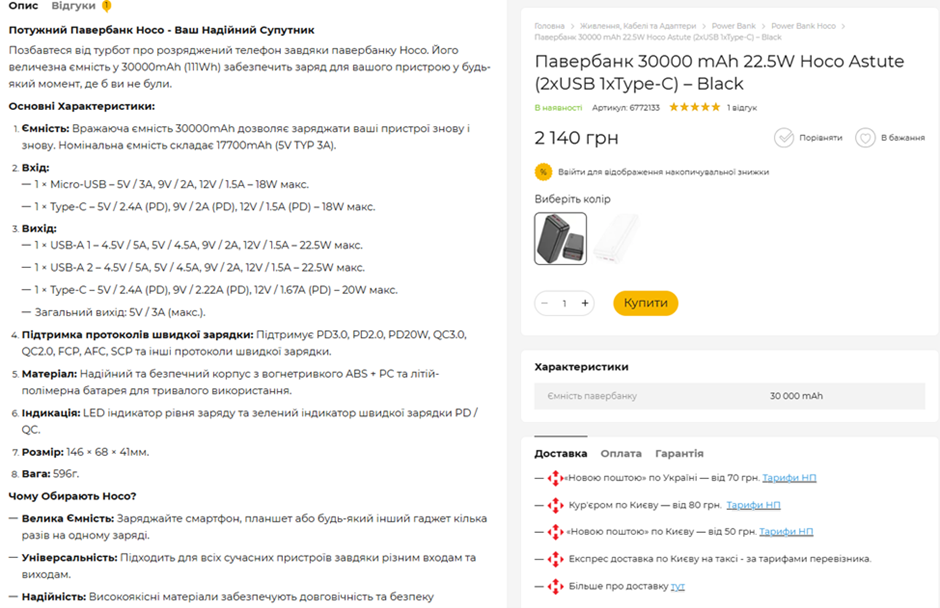This screenshot has height=608, width=940.
Task: Go to the Головна breadcrumb link
Action: pos(549,26)
